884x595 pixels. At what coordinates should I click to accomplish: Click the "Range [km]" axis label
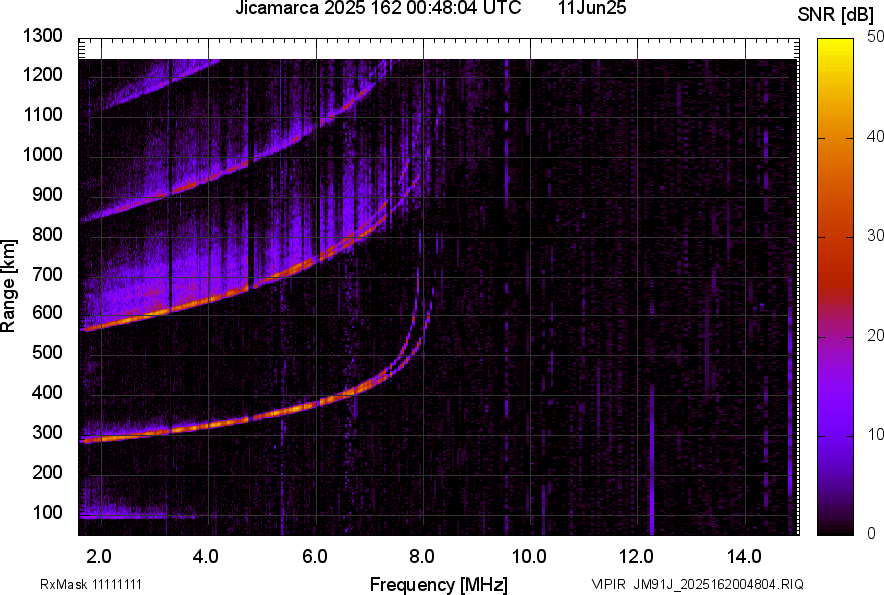[8, 286]
